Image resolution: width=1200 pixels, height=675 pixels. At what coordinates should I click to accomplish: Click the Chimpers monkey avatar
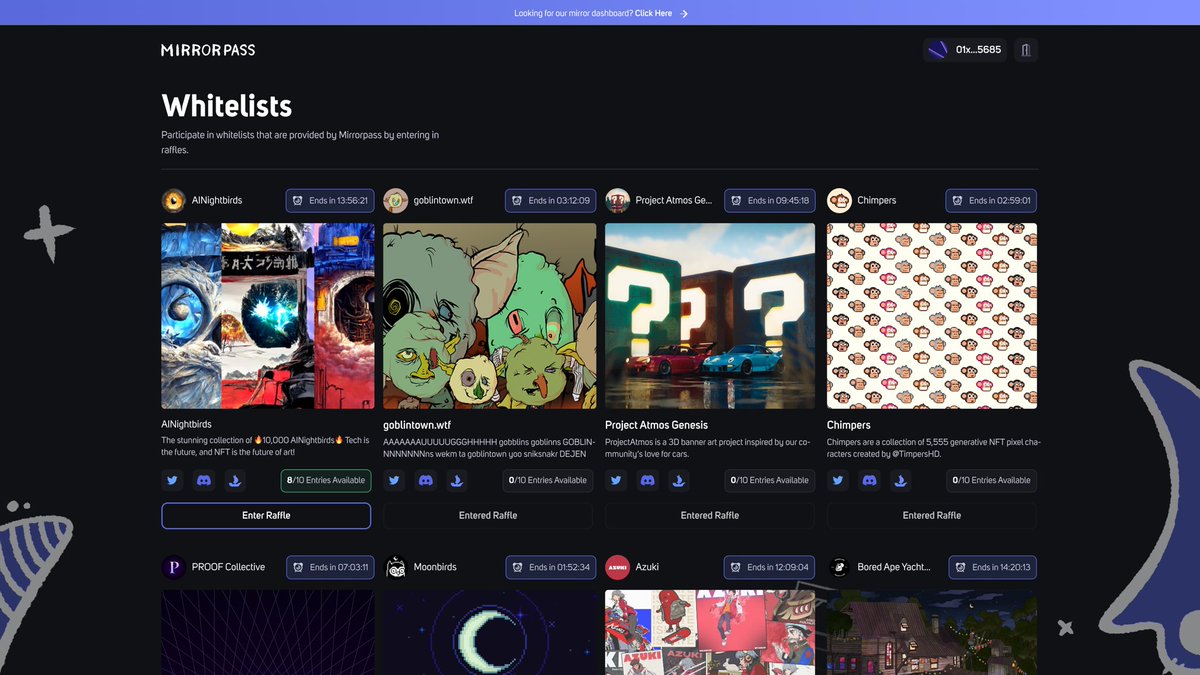[x=840, y=200]
